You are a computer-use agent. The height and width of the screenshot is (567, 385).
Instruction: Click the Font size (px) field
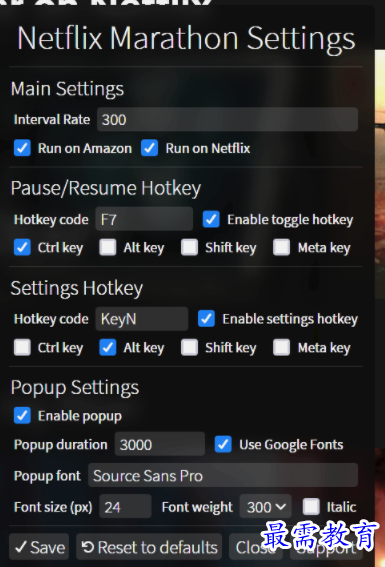[125, 507]
